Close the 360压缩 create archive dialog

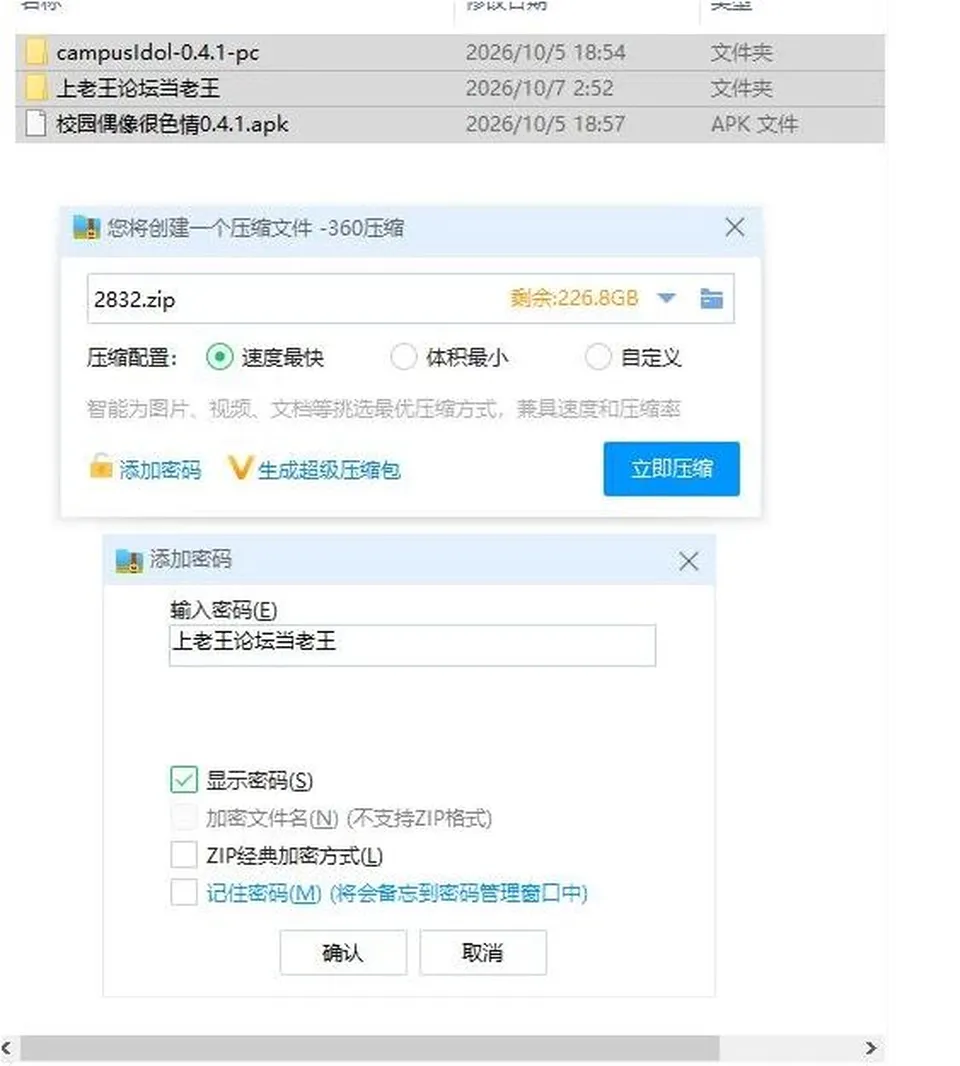tap(734, 227)
